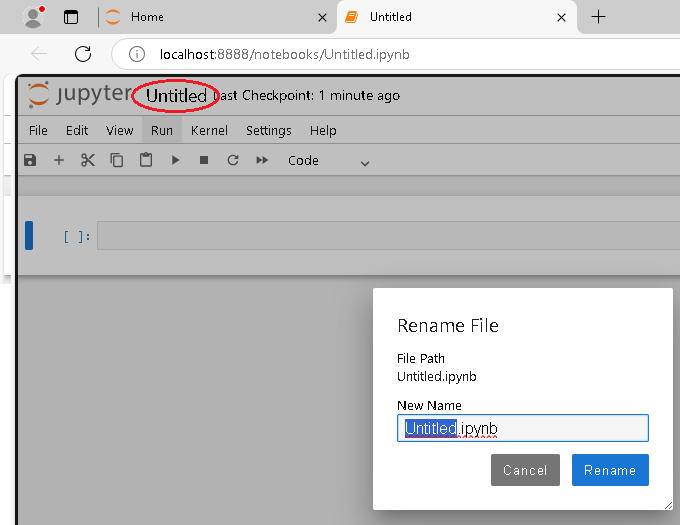Restart kernel and run all cells icon

click(x=262, y=160)
